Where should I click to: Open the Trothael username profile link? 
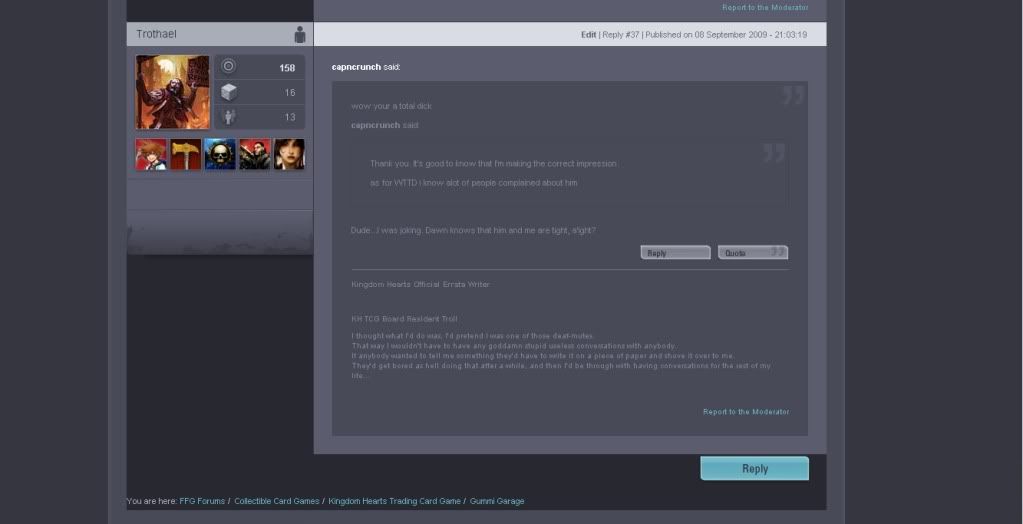point(157,34)
